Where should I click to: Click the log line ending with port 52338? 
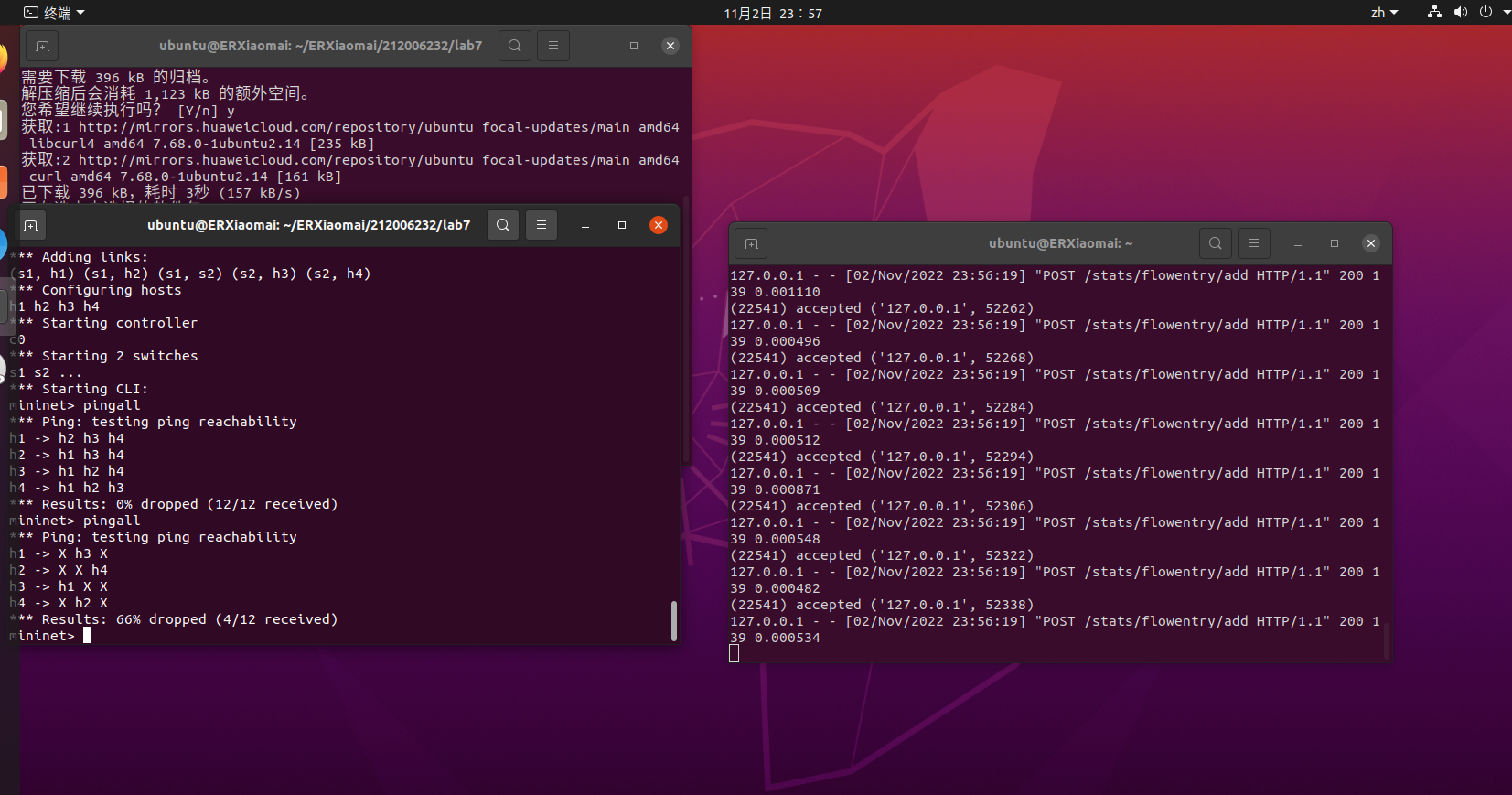pos(882,605)
